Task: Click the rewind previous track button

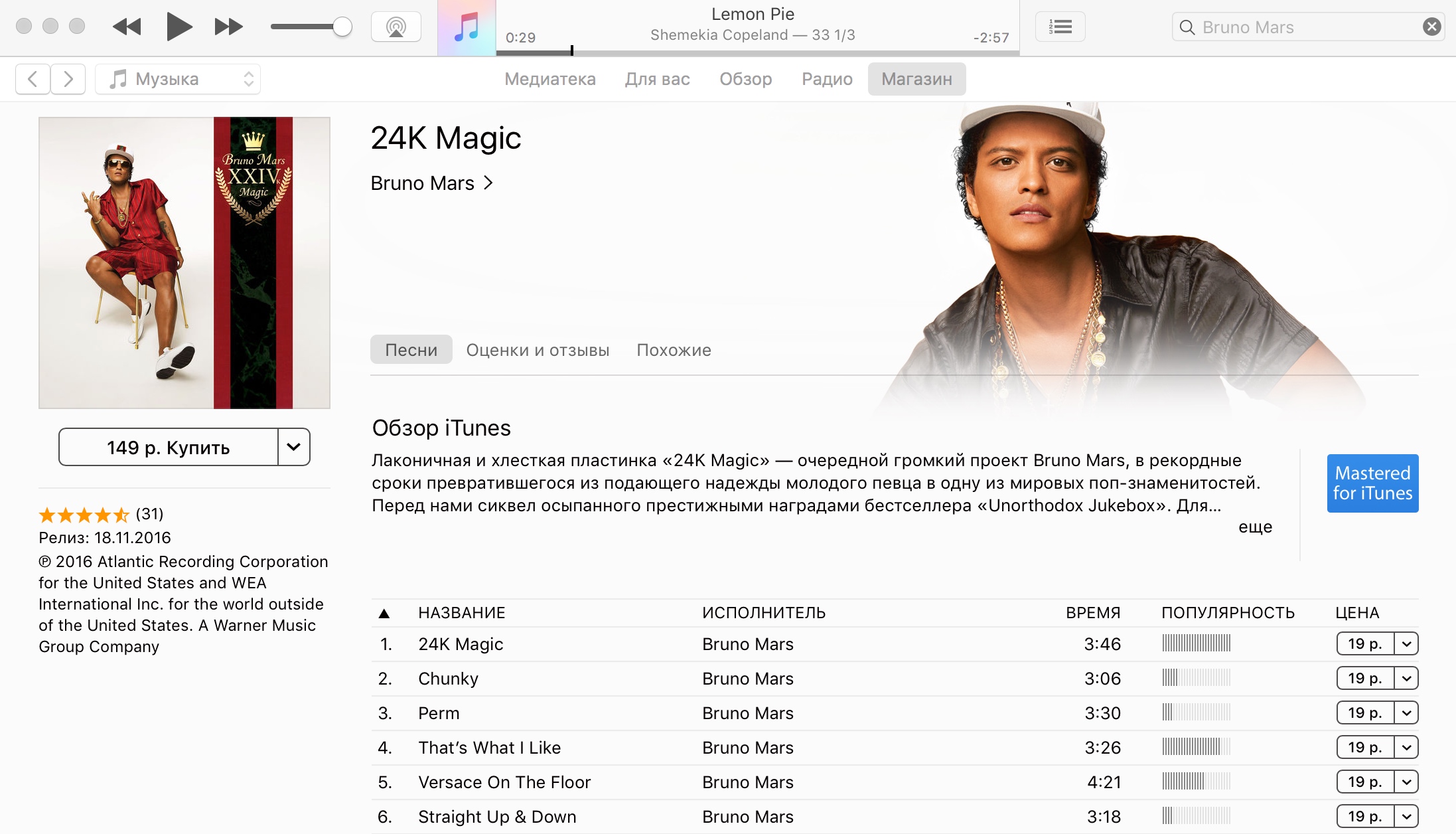Action: [x=127, y=27]
